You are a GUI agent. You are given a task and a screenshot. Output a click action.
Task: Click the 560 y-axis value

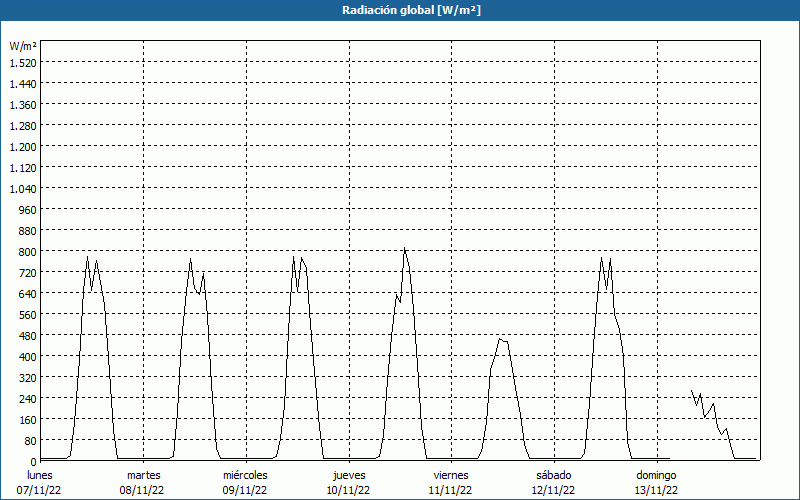(x=28, y=315)
